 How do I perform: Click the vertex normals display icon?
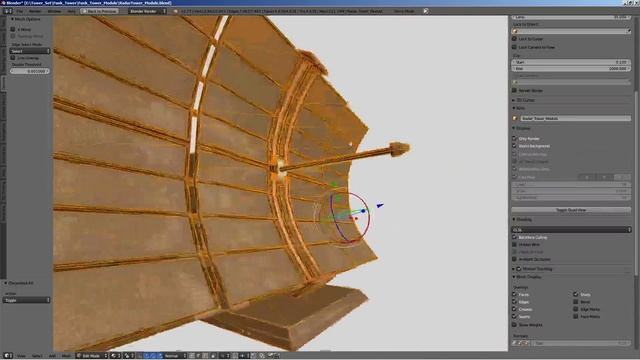(515, 343)
